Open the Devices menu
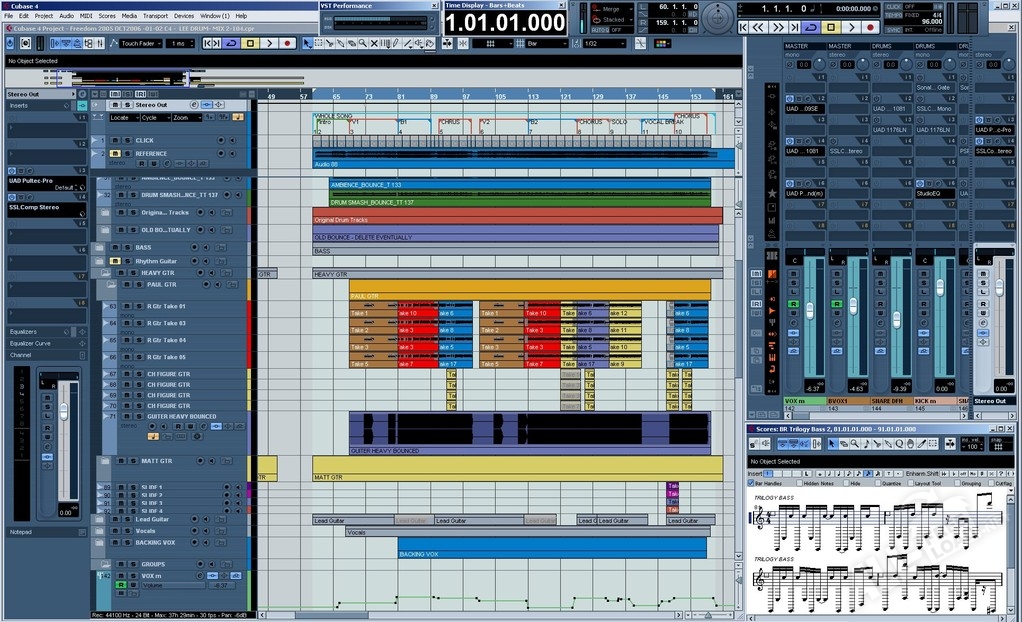1022x622 pixels. coord(184,16)
